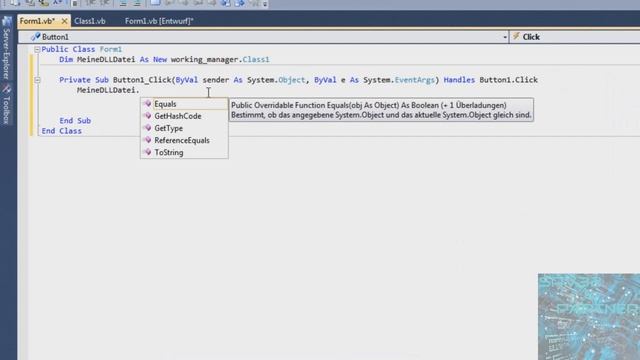This screenshot has width=640, height=360.
Task: Click 'Button1_Click' in the Sub declaration
Action: [142, 80]
